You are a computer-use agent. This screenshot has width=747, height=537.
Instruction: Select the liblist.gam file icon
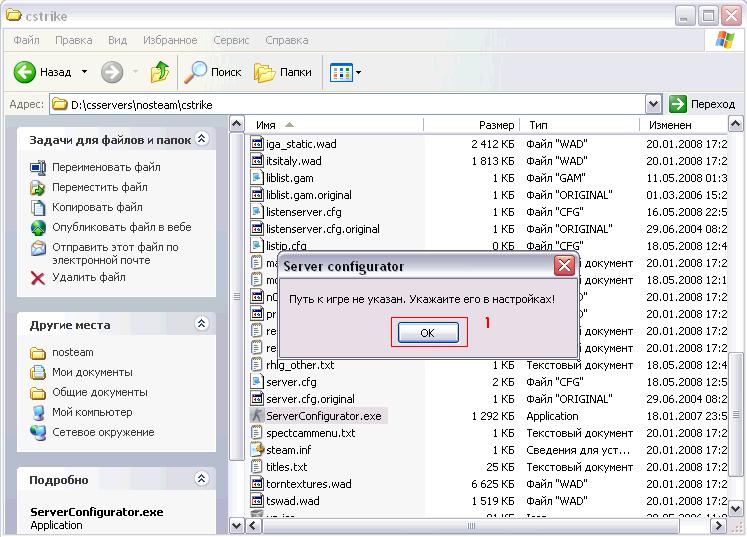point(257,178)
